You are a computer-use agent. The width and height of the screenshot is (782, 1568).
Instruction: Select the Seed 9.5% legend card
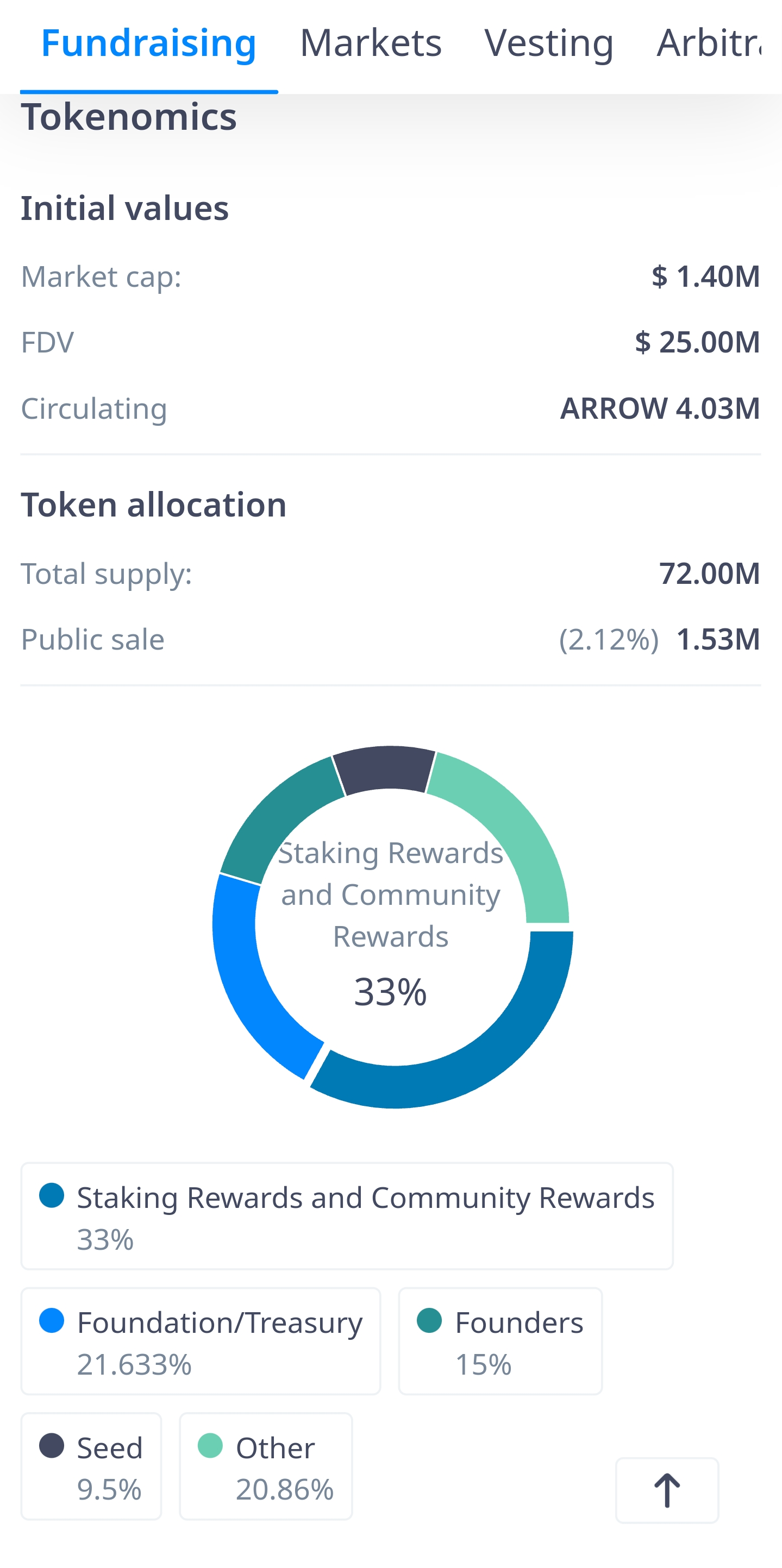[91, 1466]
